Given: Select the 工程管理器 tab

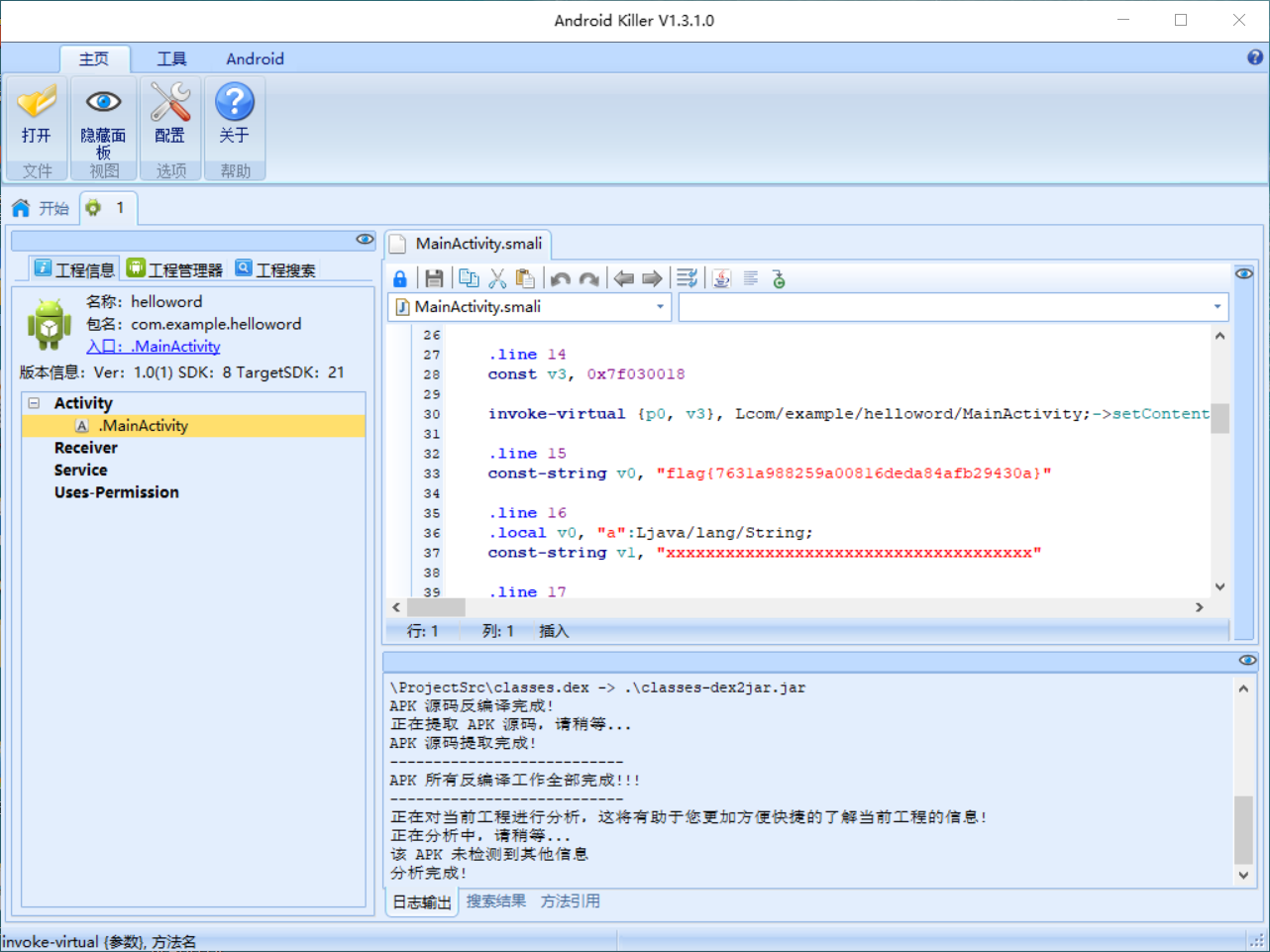Looking at the screenshot, I should tap(175, 268).
